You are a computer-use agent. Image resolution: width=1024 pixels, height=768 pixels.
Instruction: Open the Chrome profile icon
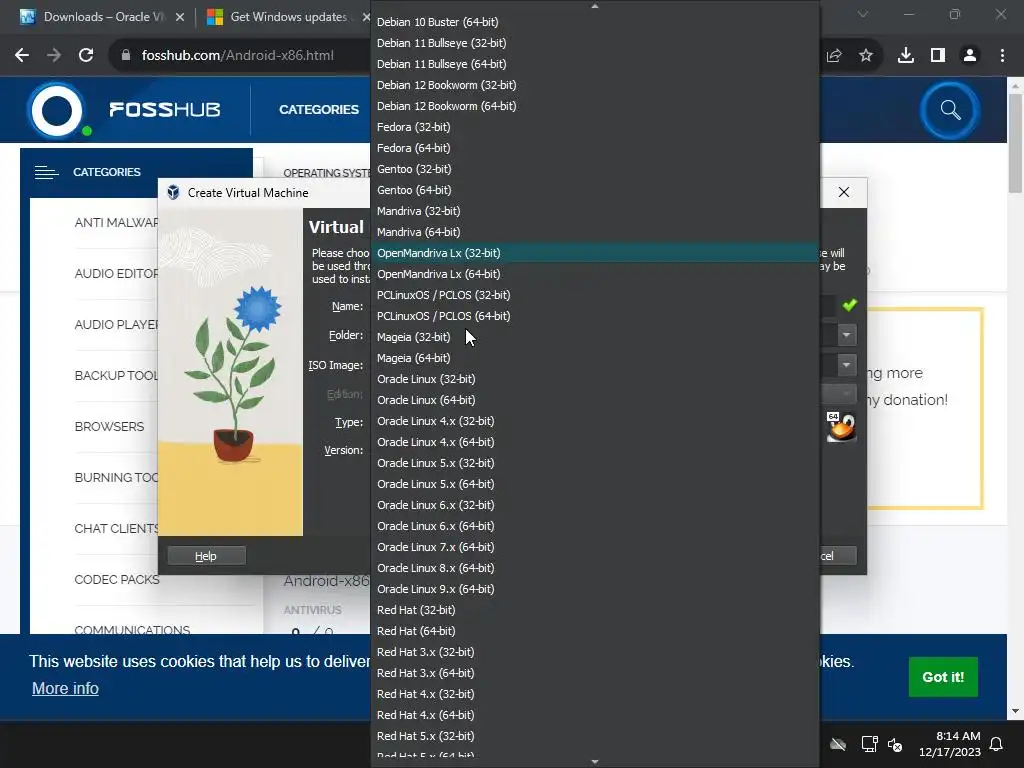(x=970, y=56)
